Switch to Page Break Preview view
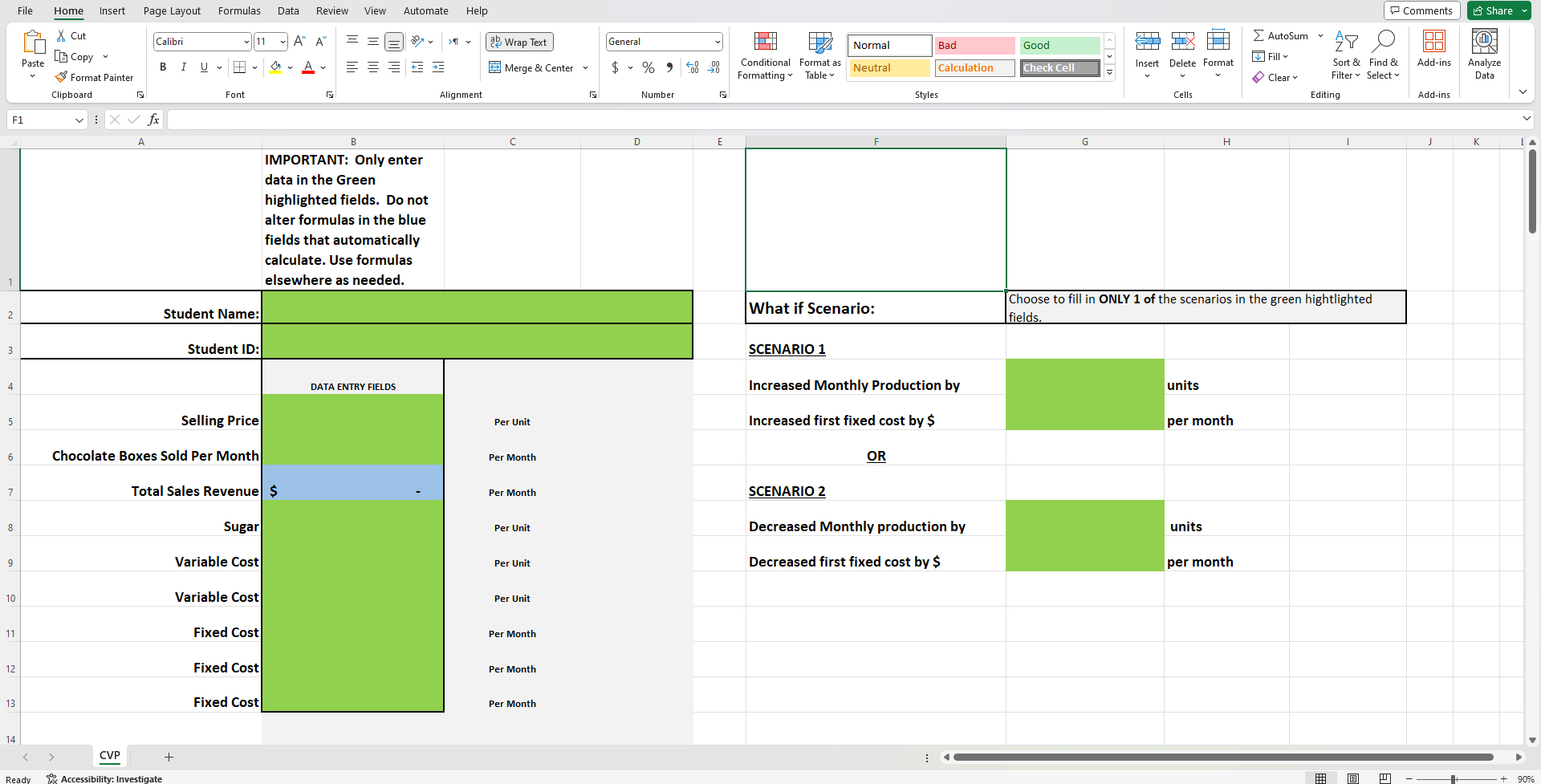This screenshot has height=784, width=1541. click(1385, 778)
